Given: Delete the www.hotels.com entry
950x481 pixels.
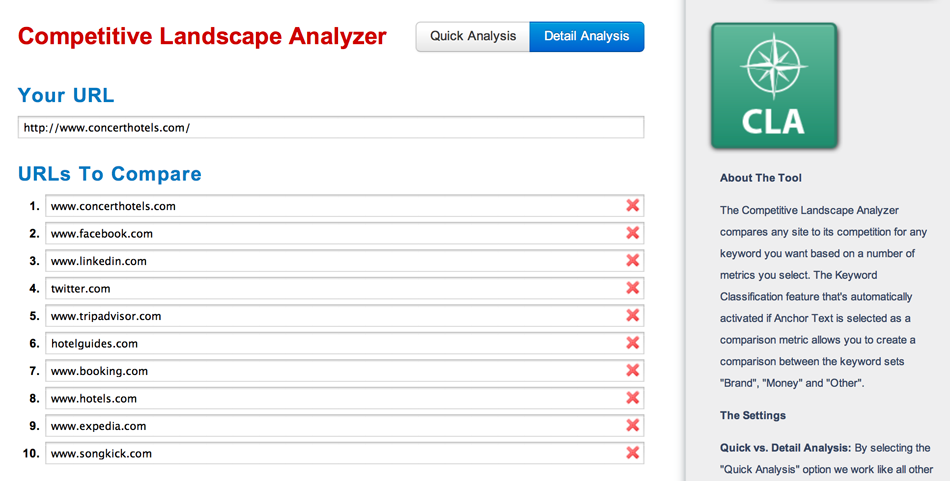Looking at the screenshot, I should (x=633, y=398).
